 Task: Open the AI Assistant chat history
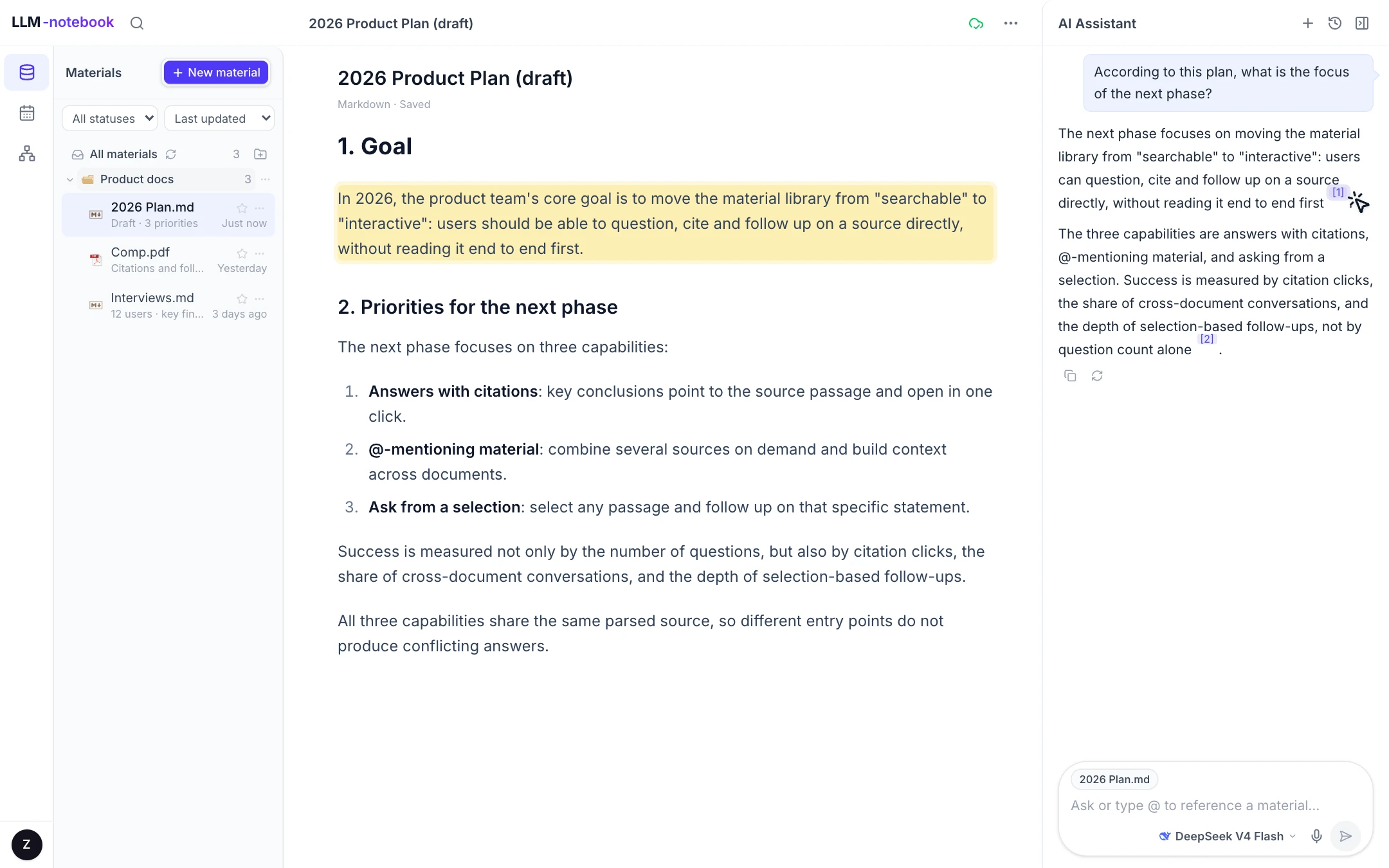1335,23
